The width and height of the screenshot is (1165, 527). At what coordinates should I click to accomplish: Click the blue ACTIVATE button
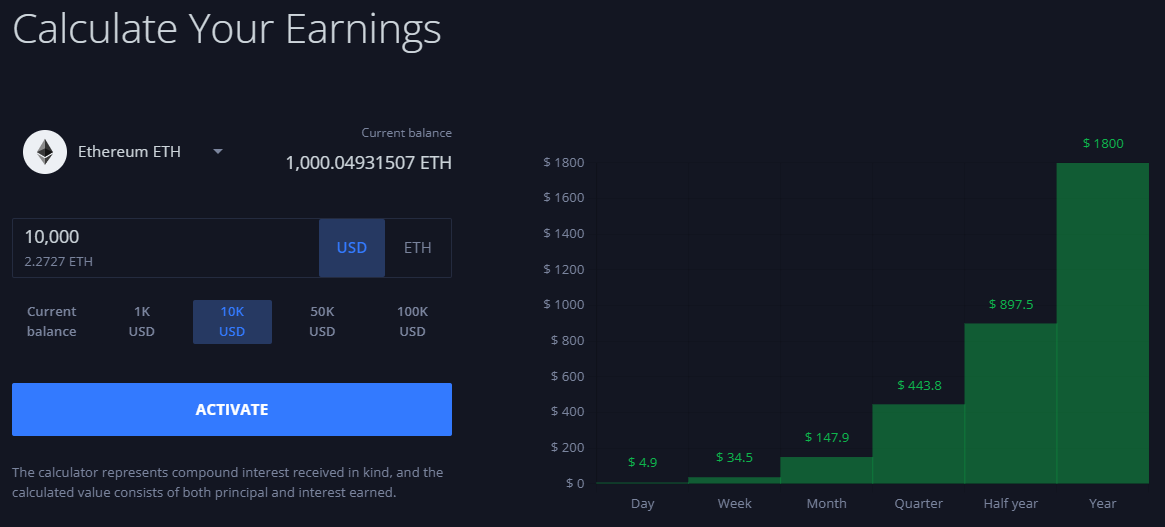click(232, 410)
